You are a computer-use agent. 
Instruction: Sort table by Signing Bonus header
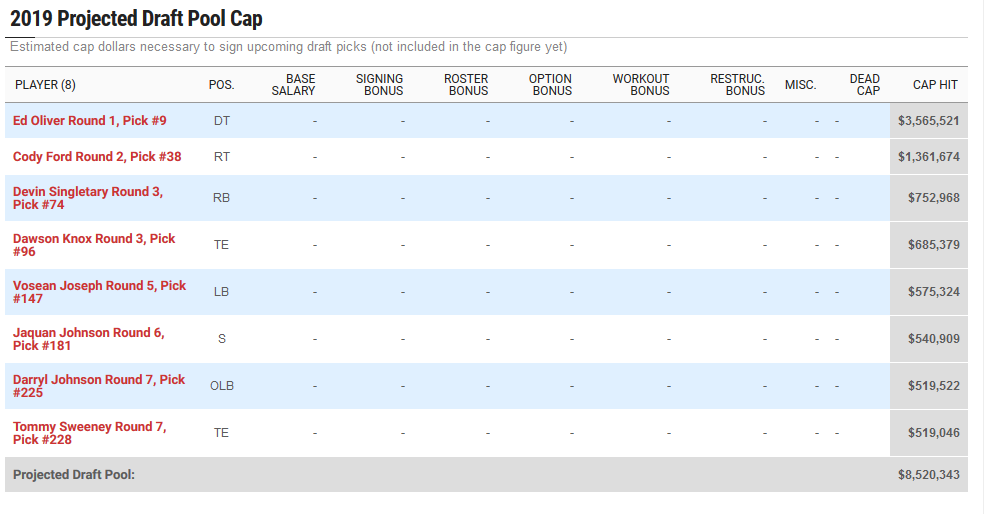[380, 85]
